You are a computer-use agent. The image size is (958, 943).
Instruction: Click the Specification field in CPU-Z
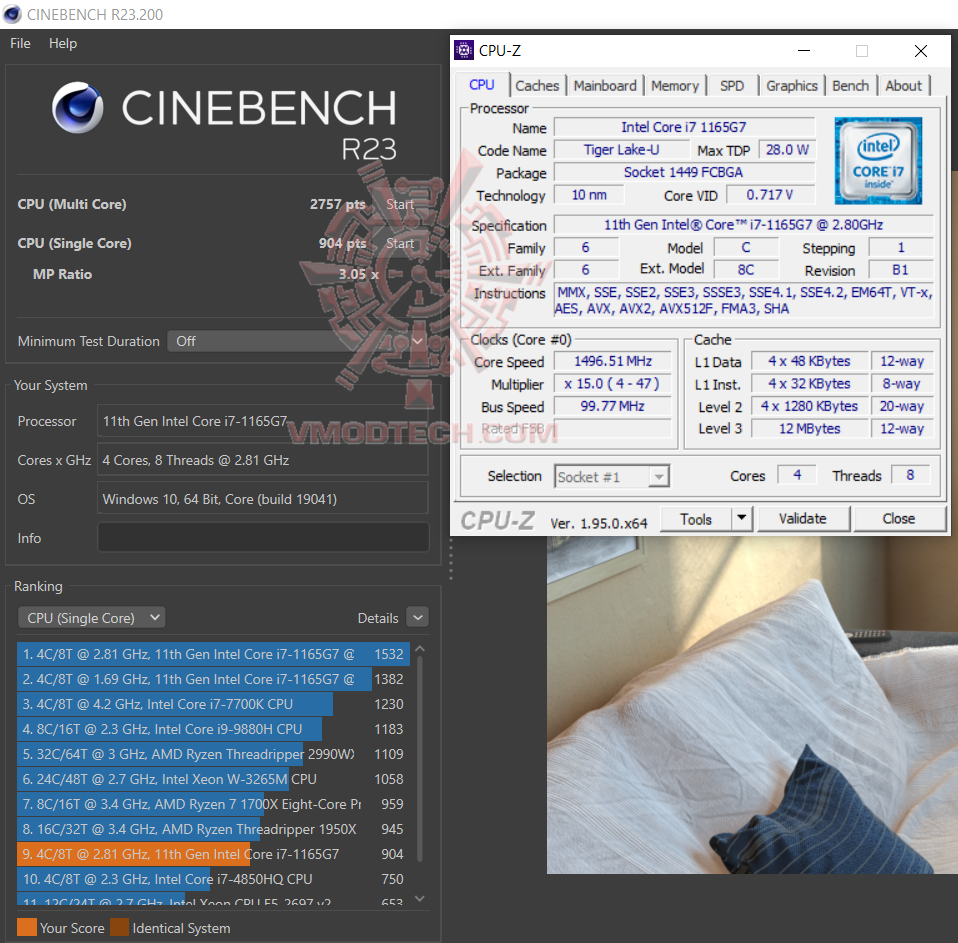pos(744,225)
